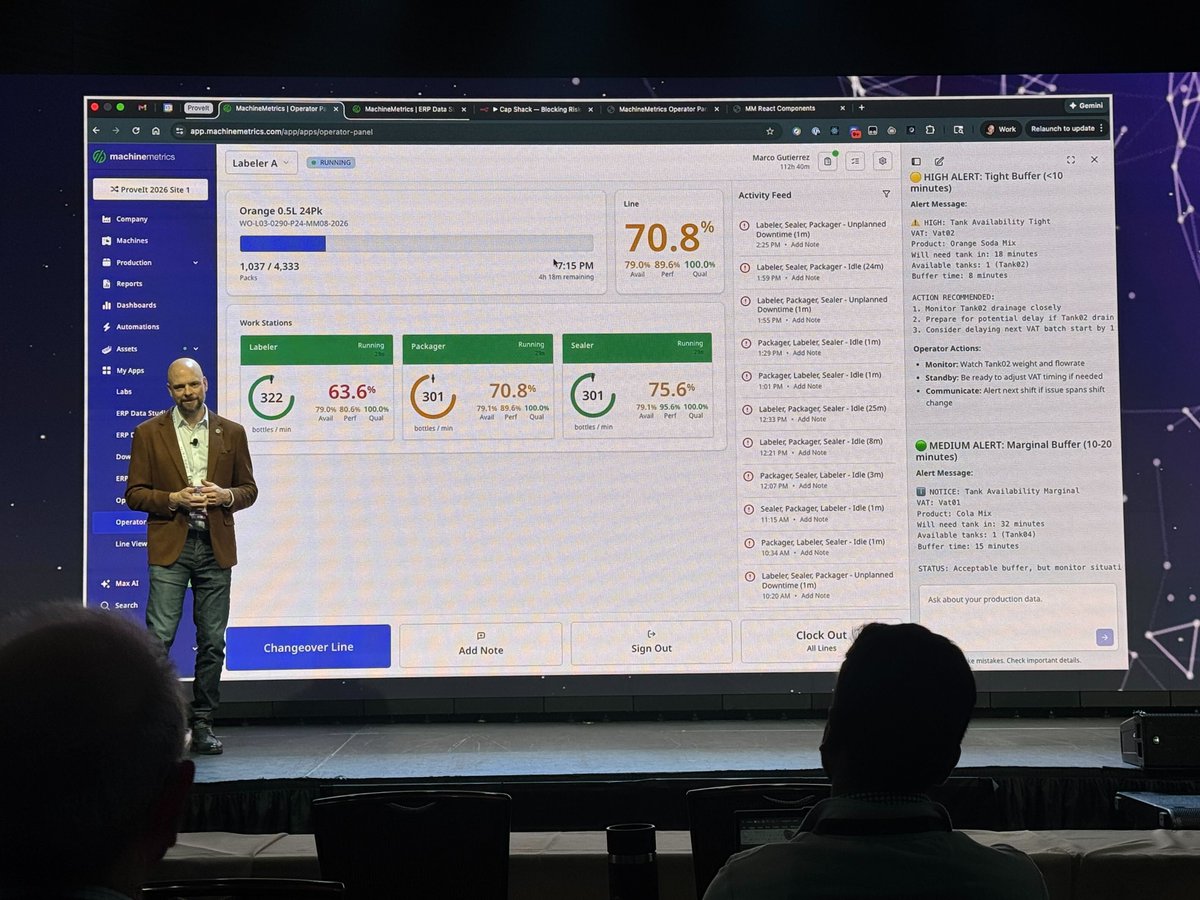The image size is (1200, 900).
Task: Click the Work profile button in Chrome
Action: point(1000,129)
